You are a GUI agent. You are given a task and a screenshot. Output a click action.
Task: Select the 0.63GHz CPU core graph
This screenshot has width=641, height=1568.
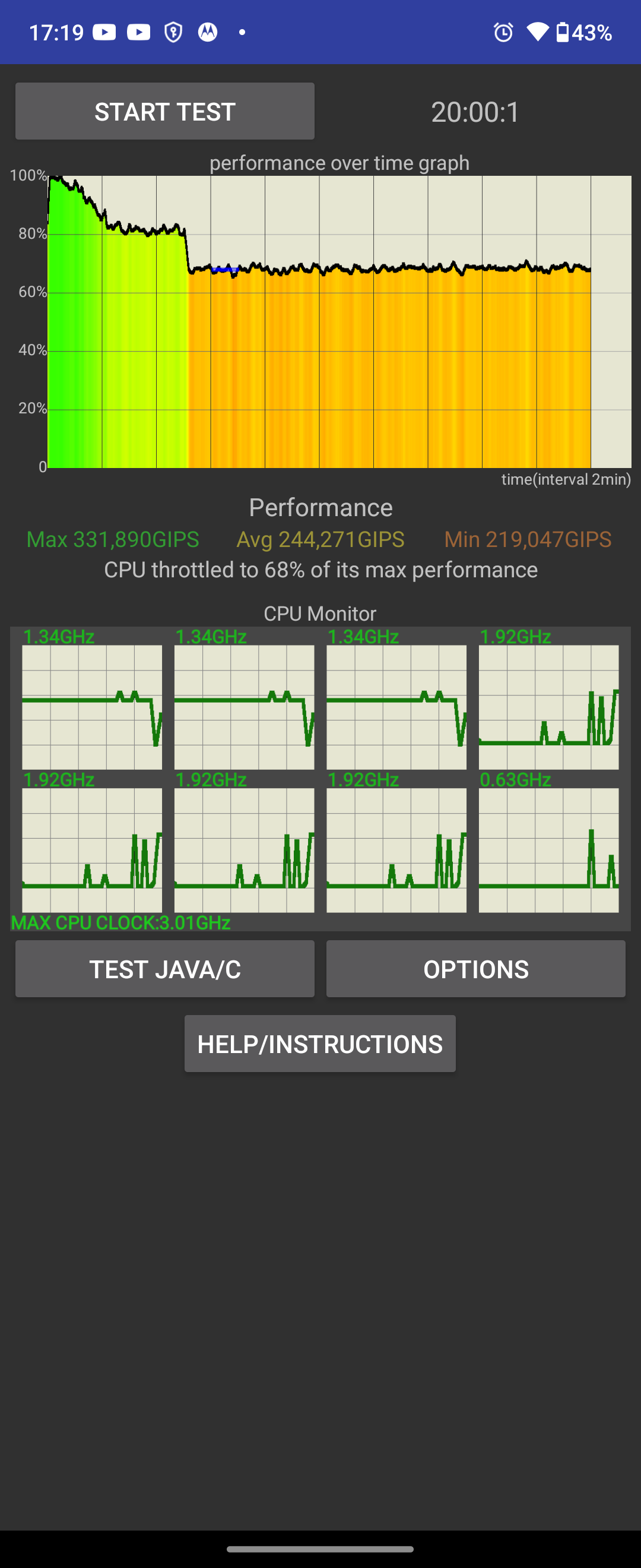point(548,849)
